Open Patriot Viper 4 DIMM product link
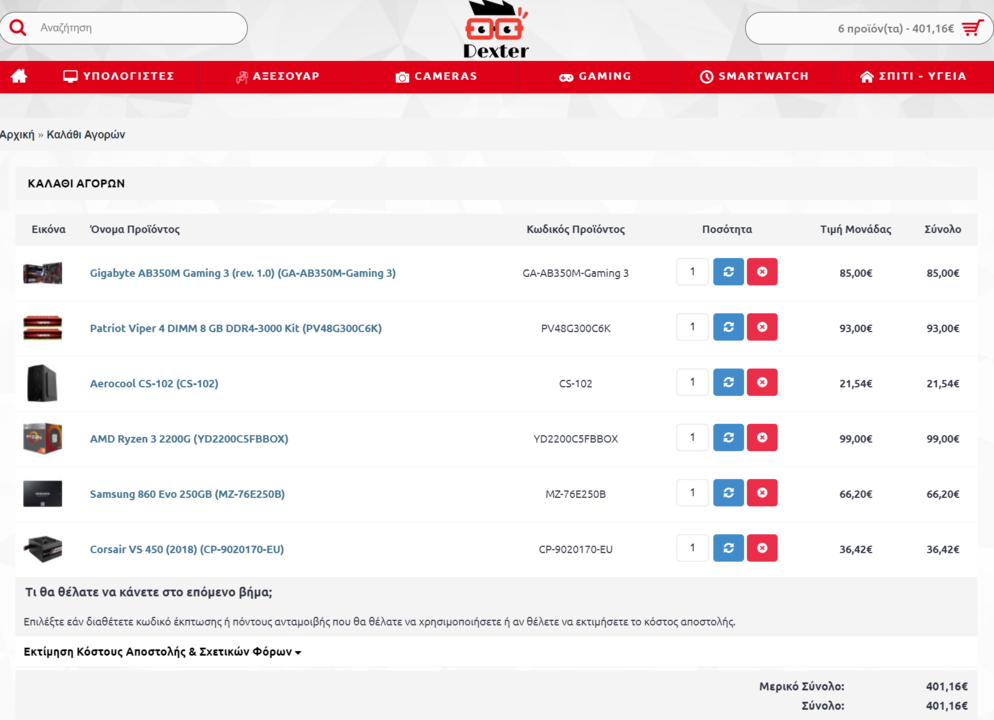Viewport: 994px width, 720px height. [x=236, y=328]
